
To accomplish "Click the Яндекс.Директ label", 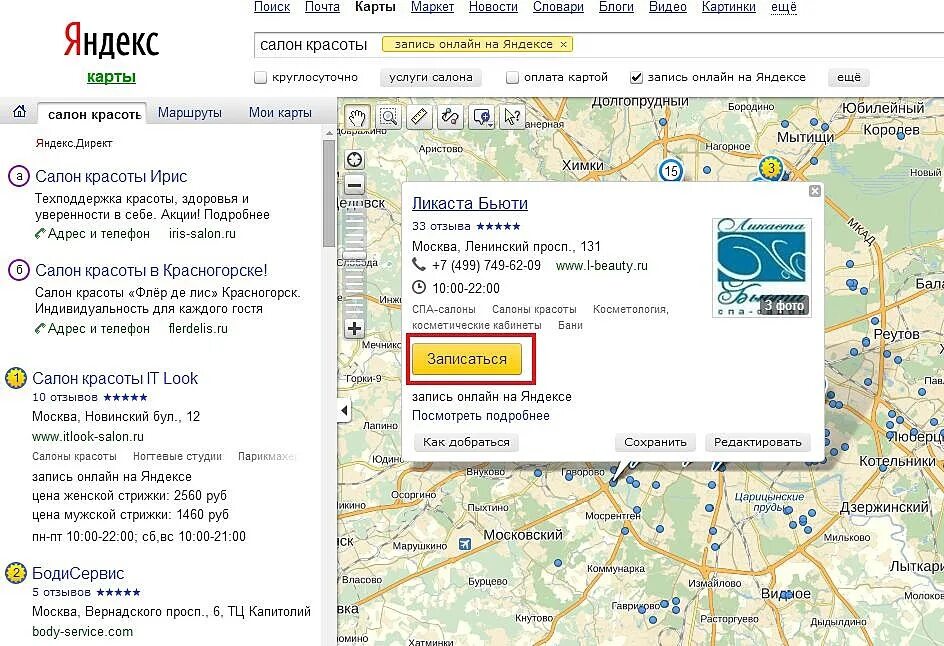I will click(74, 143).
